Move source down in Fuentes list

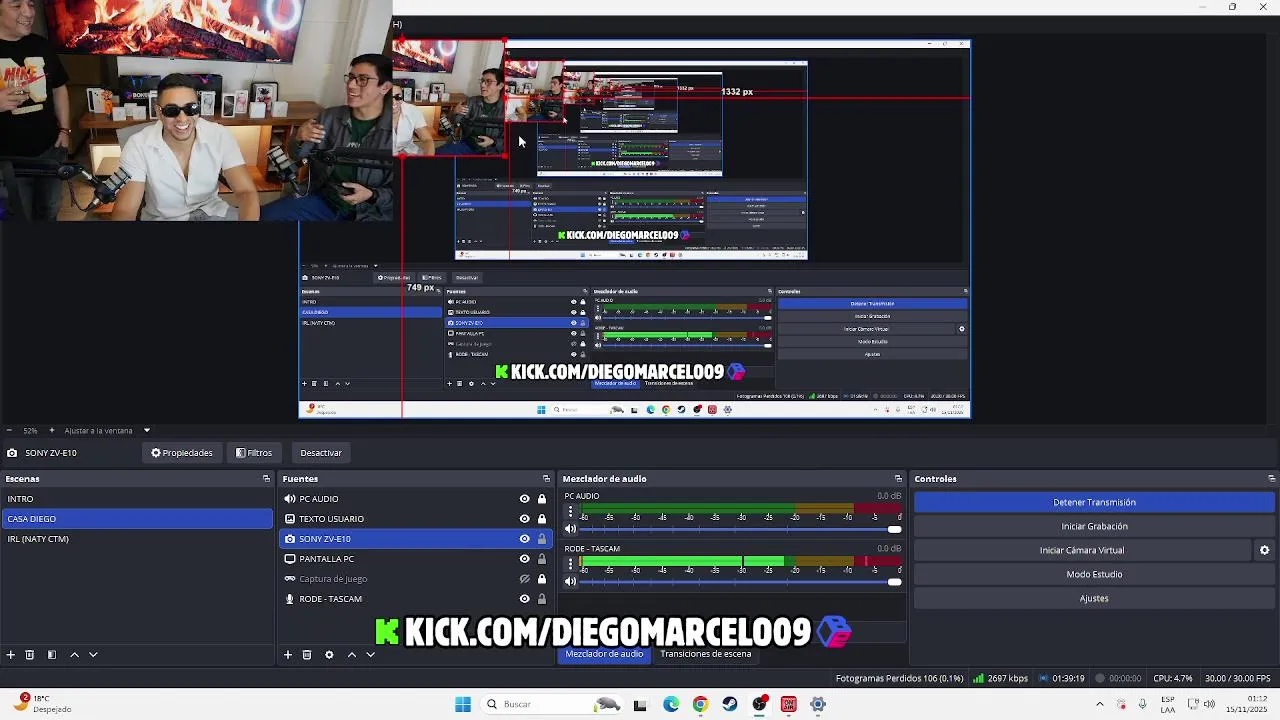pos(370,654)
